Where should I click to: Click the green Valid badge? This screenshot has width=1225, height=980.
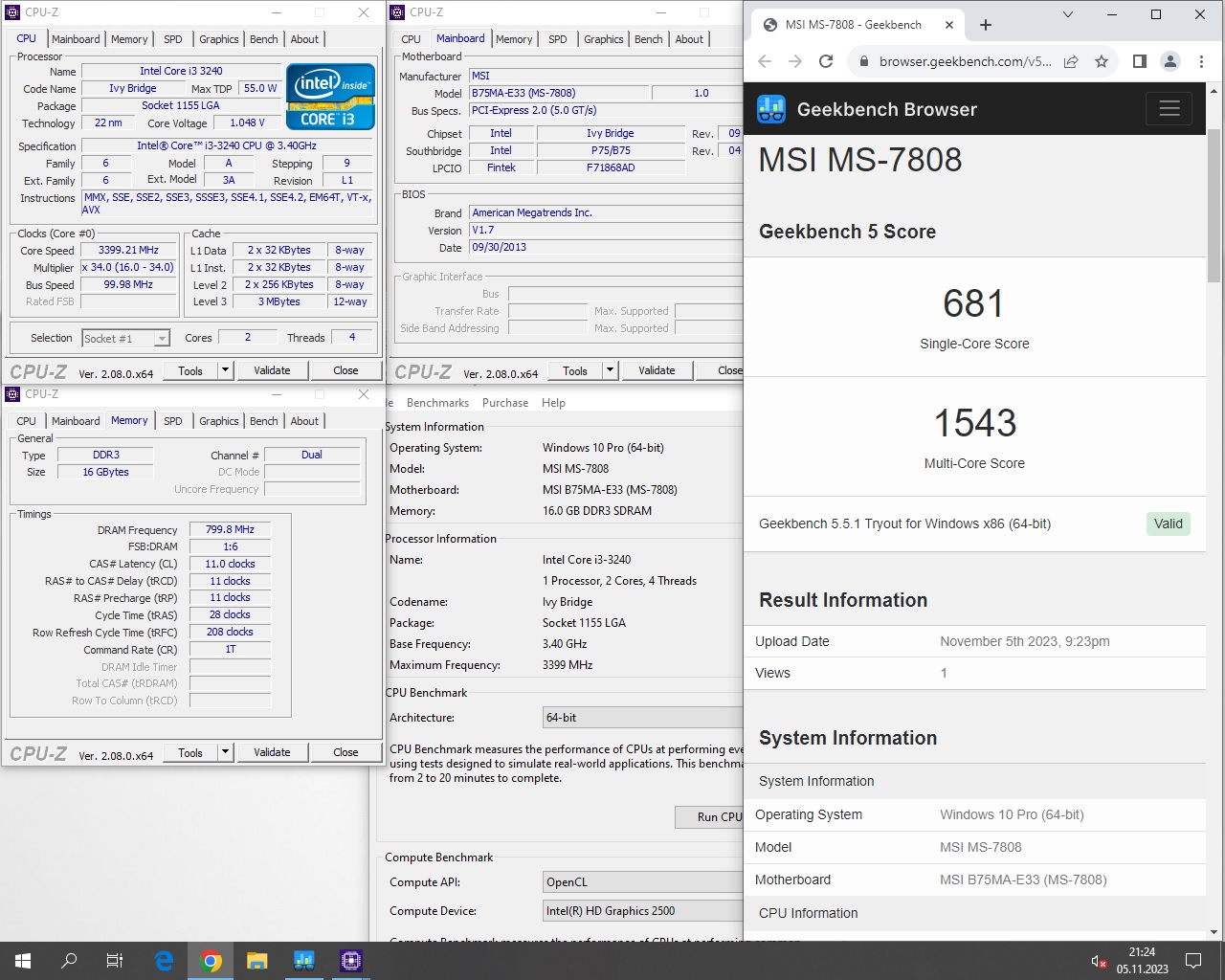1168,523
